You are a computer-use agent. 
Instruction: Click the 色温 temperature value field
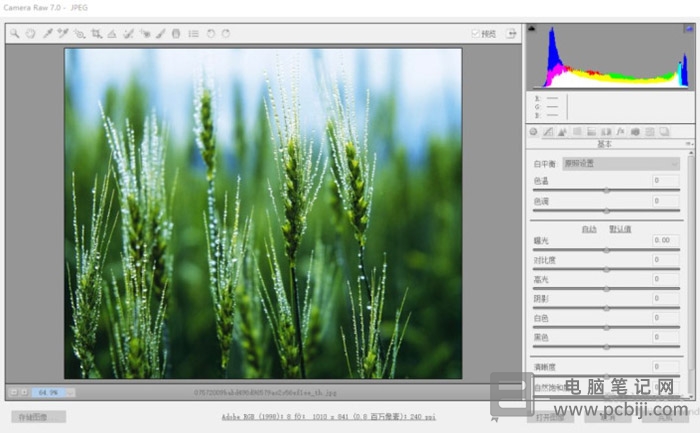[666, 180]
